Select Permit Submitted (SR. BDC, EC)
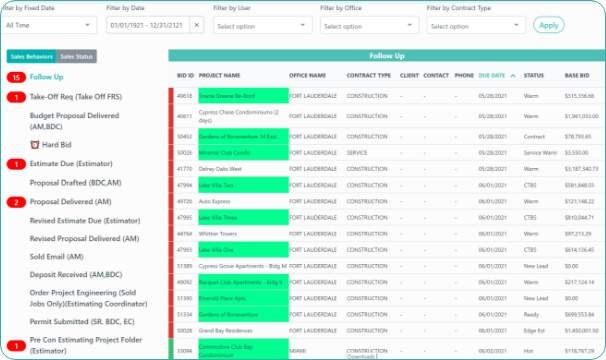 82,322
